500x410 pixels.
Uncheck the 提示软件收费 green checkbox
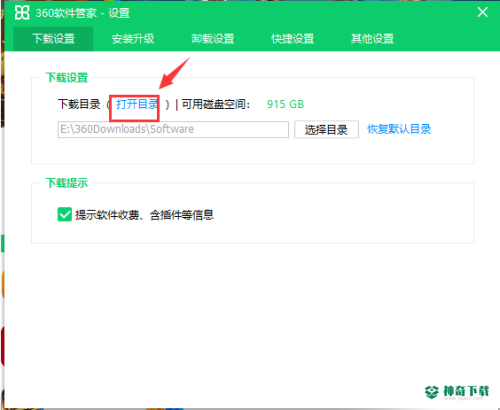point(65,214)
